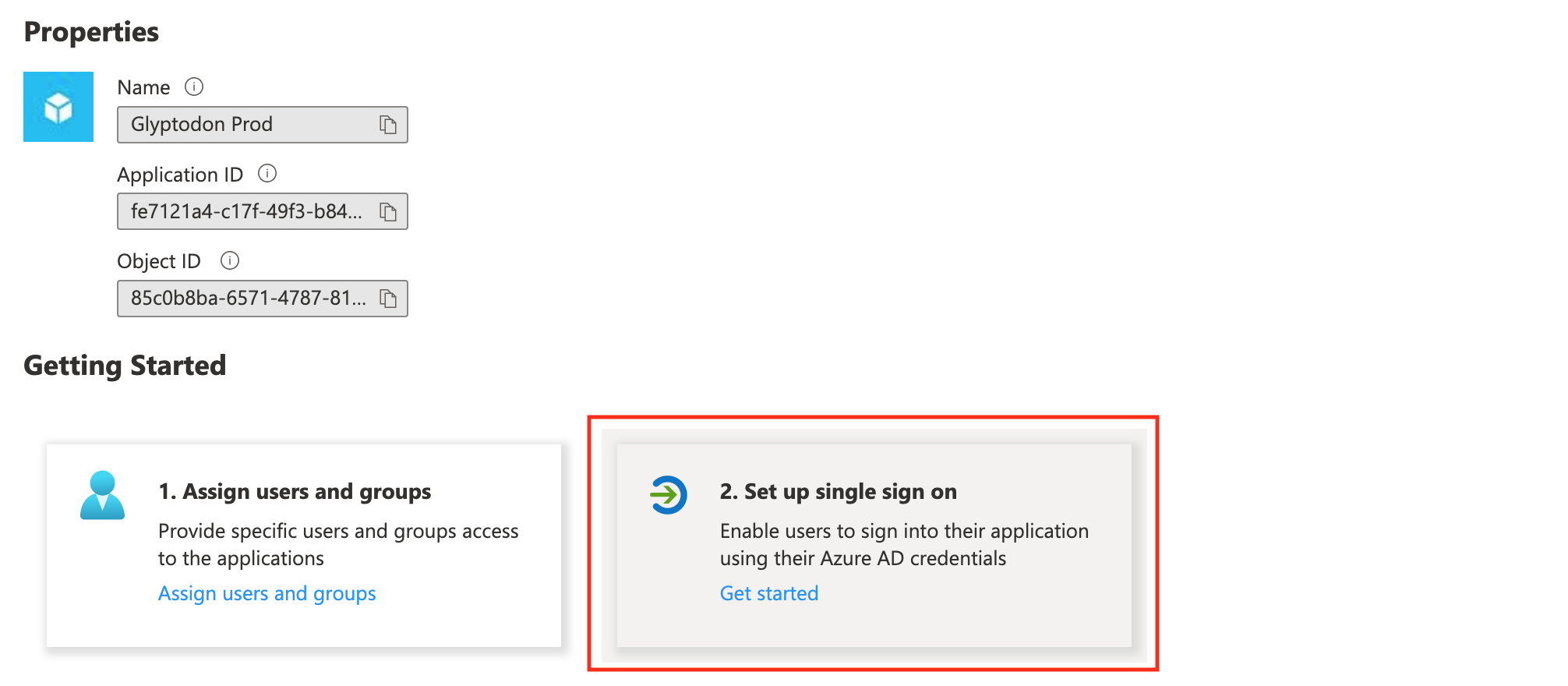Click the user icon in the Assign card

[102, 495]
